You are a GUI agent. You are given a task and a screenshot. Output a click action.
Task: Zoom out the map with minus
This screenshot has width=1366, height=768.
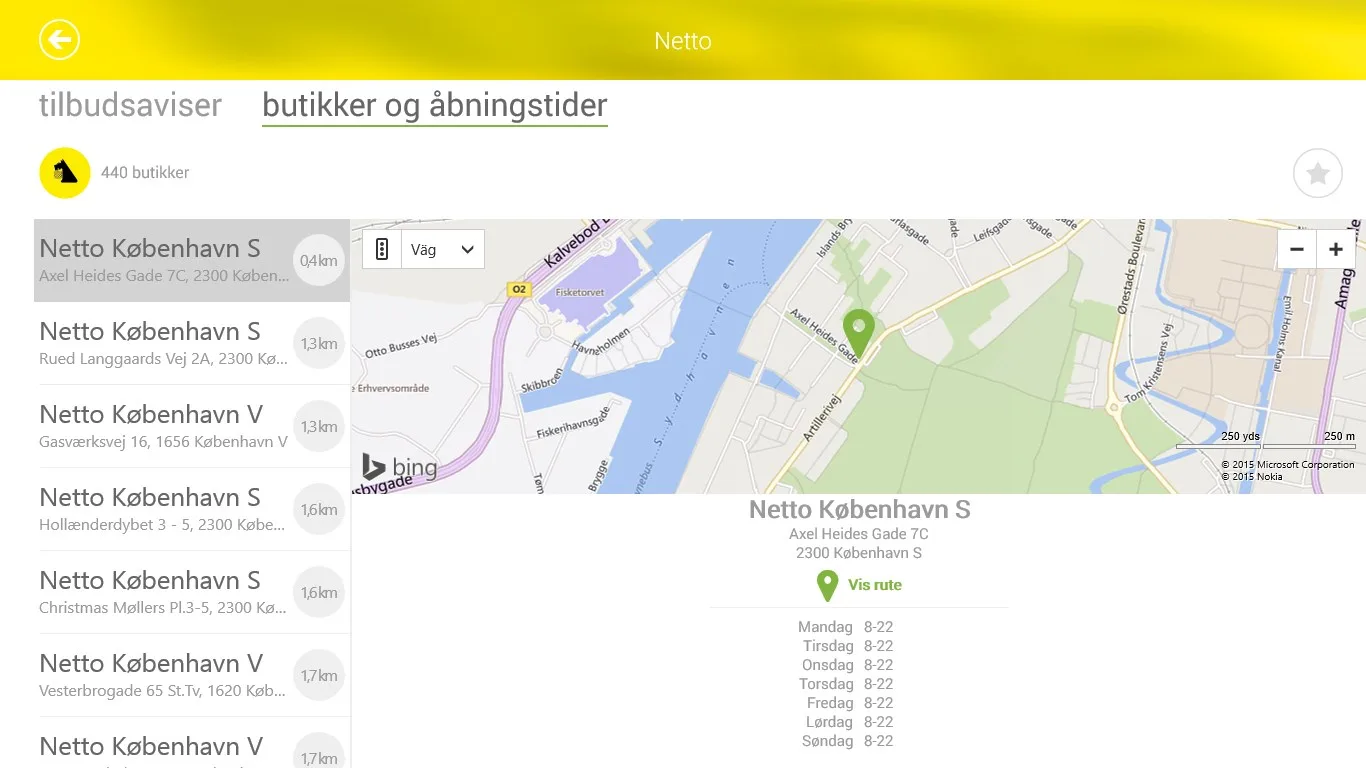(1297, 249)
